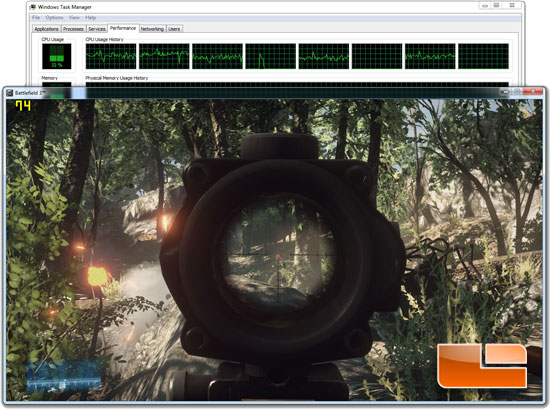Switch to the Users tab
This screenshot has height=409, width=550.
click(x=174, y=29)
